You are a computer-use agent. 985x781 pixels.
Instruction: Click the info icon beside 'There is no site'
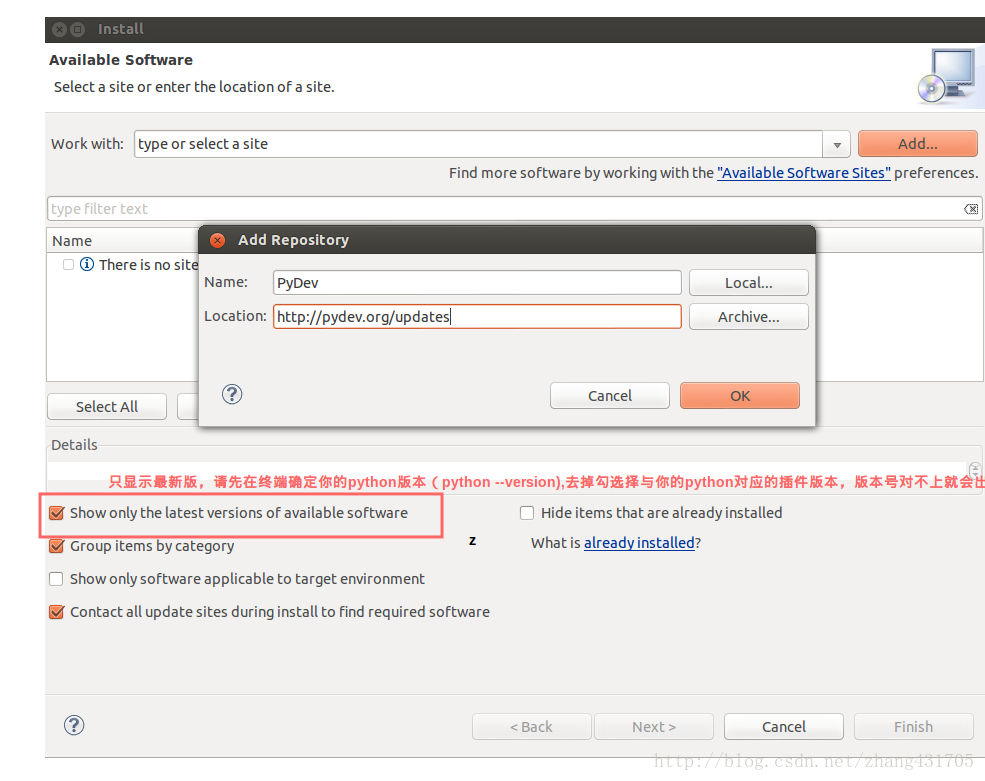coord(87,265)
